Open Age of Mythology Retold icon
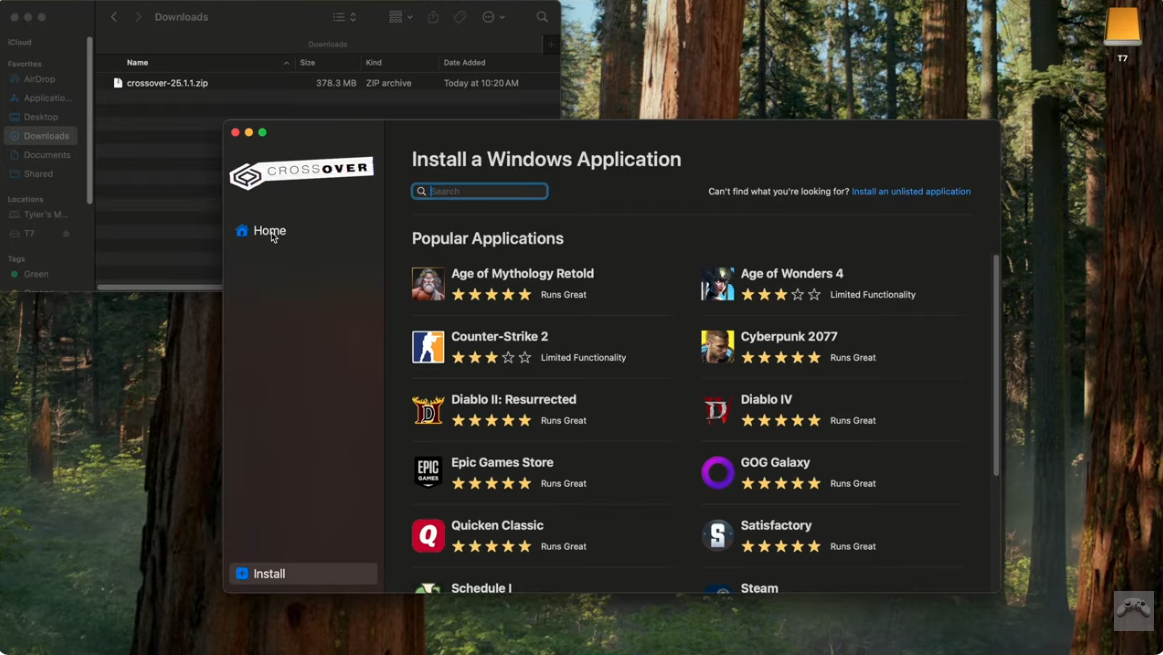This screenshot has height=655, width=1163. click(428, 284)
